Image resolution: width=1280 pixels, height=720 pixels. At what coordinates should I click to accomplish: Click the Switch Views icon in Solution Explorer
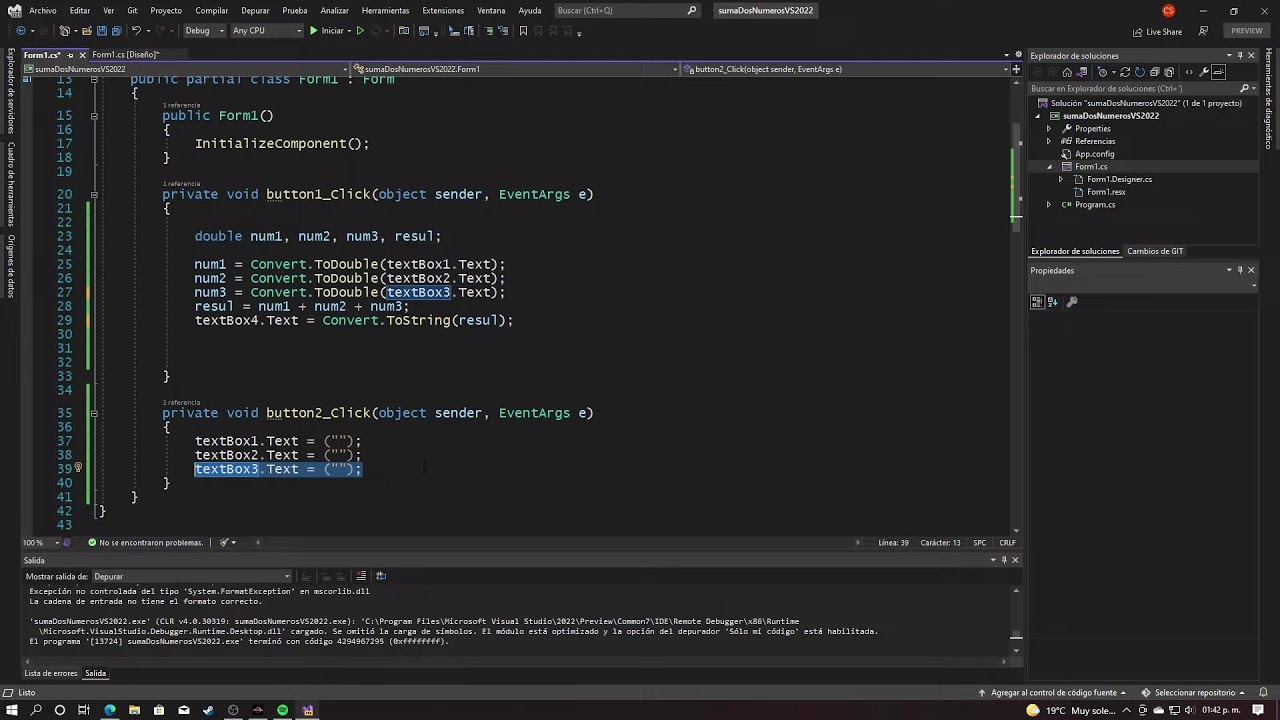(1082, 72)
